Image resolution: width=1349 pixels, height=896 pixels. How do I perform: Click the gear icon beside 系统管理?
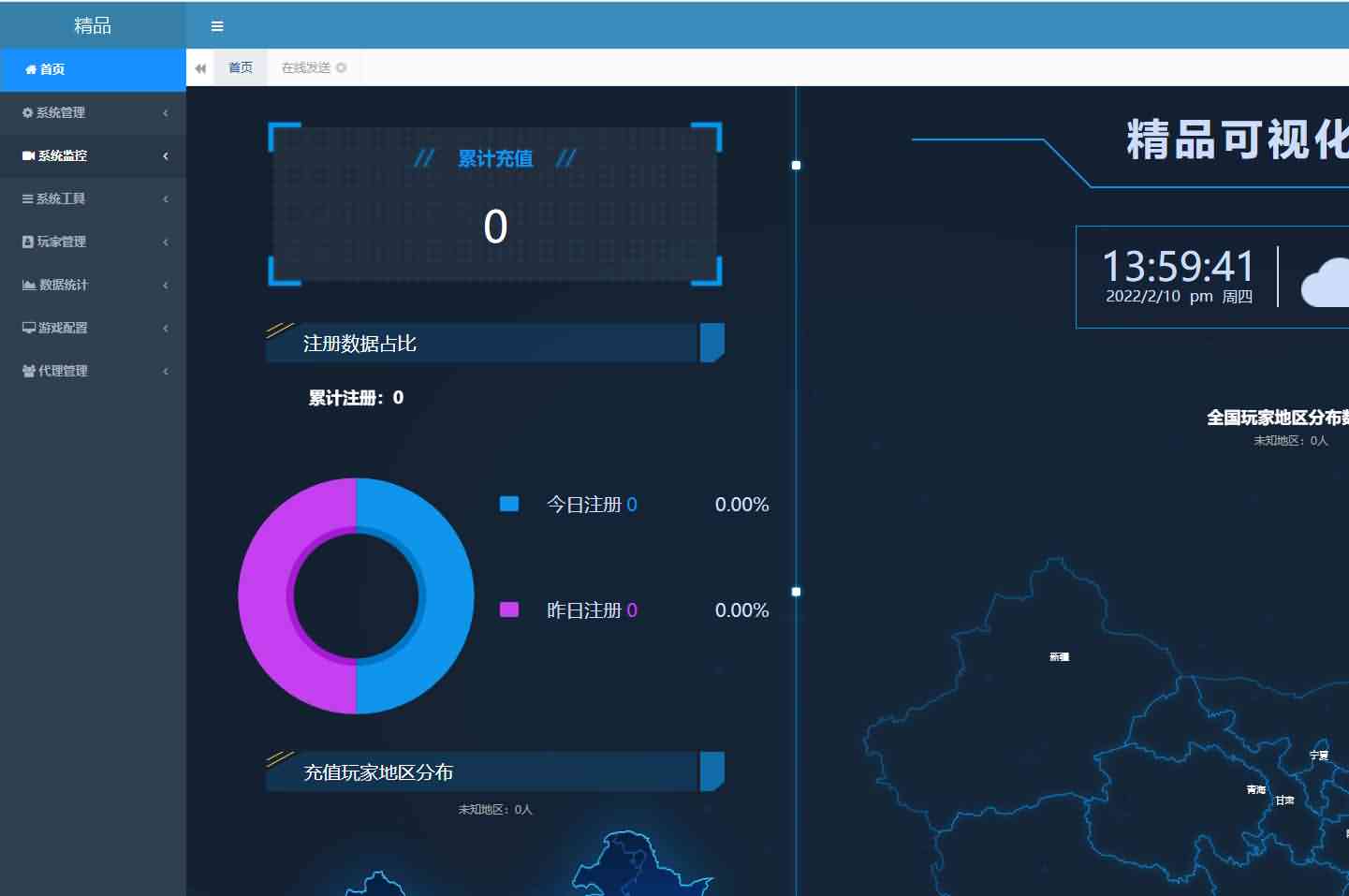pos(27,112)
